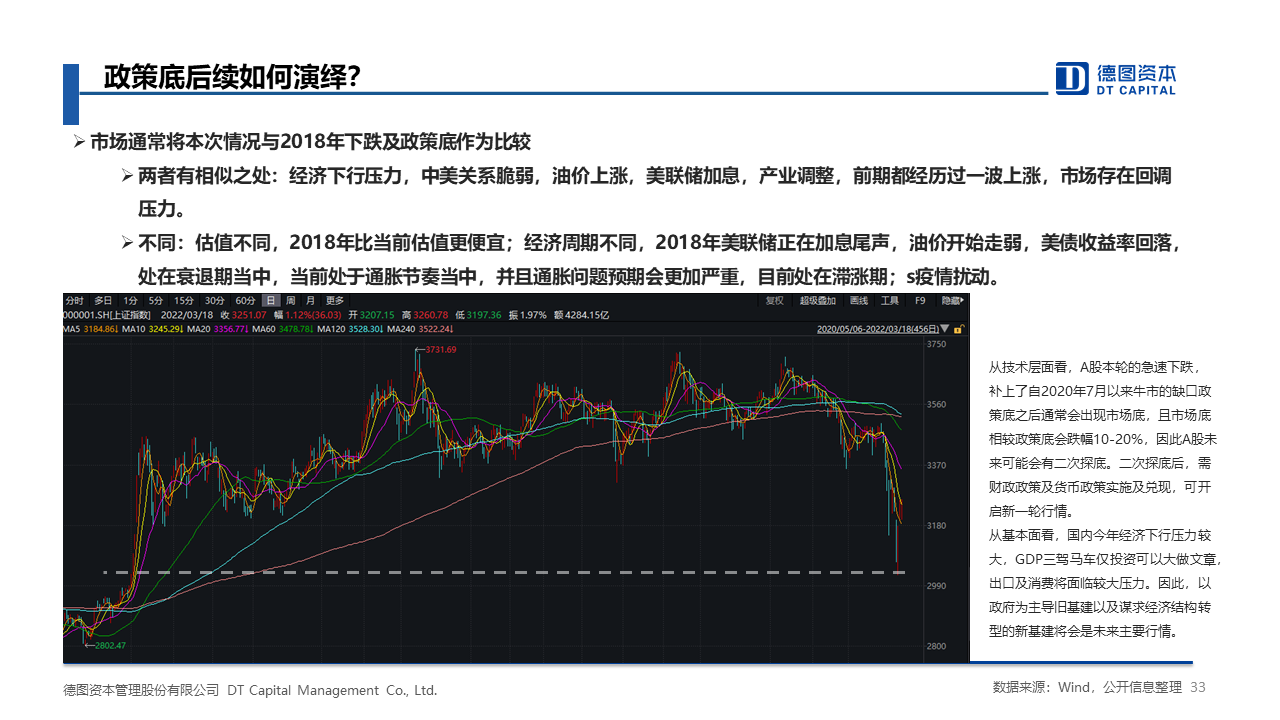Click the 画线 draw line button
Image resolution: width=1280 pixels, height=720 pixels.
(859, 301)
